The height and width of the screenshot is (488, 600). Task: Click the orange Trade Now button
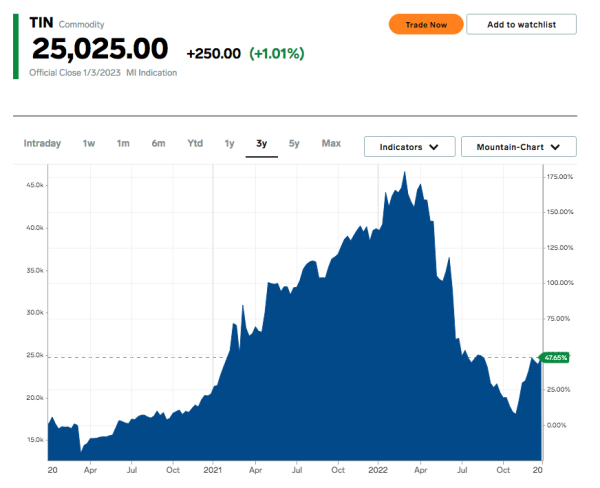click(x=426, y=24)
